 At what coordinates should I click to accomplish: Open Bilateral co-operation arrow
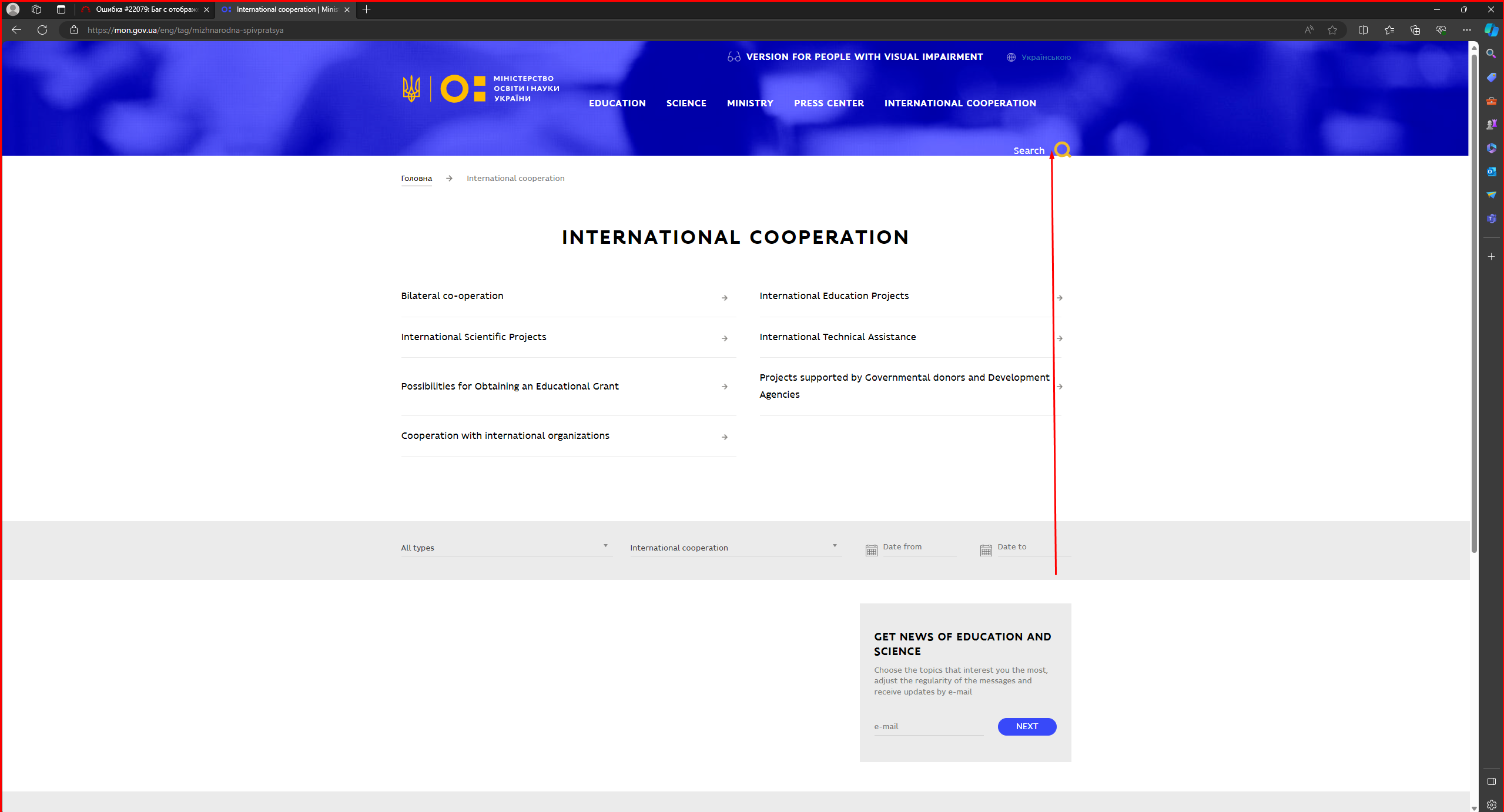(725, 298)
